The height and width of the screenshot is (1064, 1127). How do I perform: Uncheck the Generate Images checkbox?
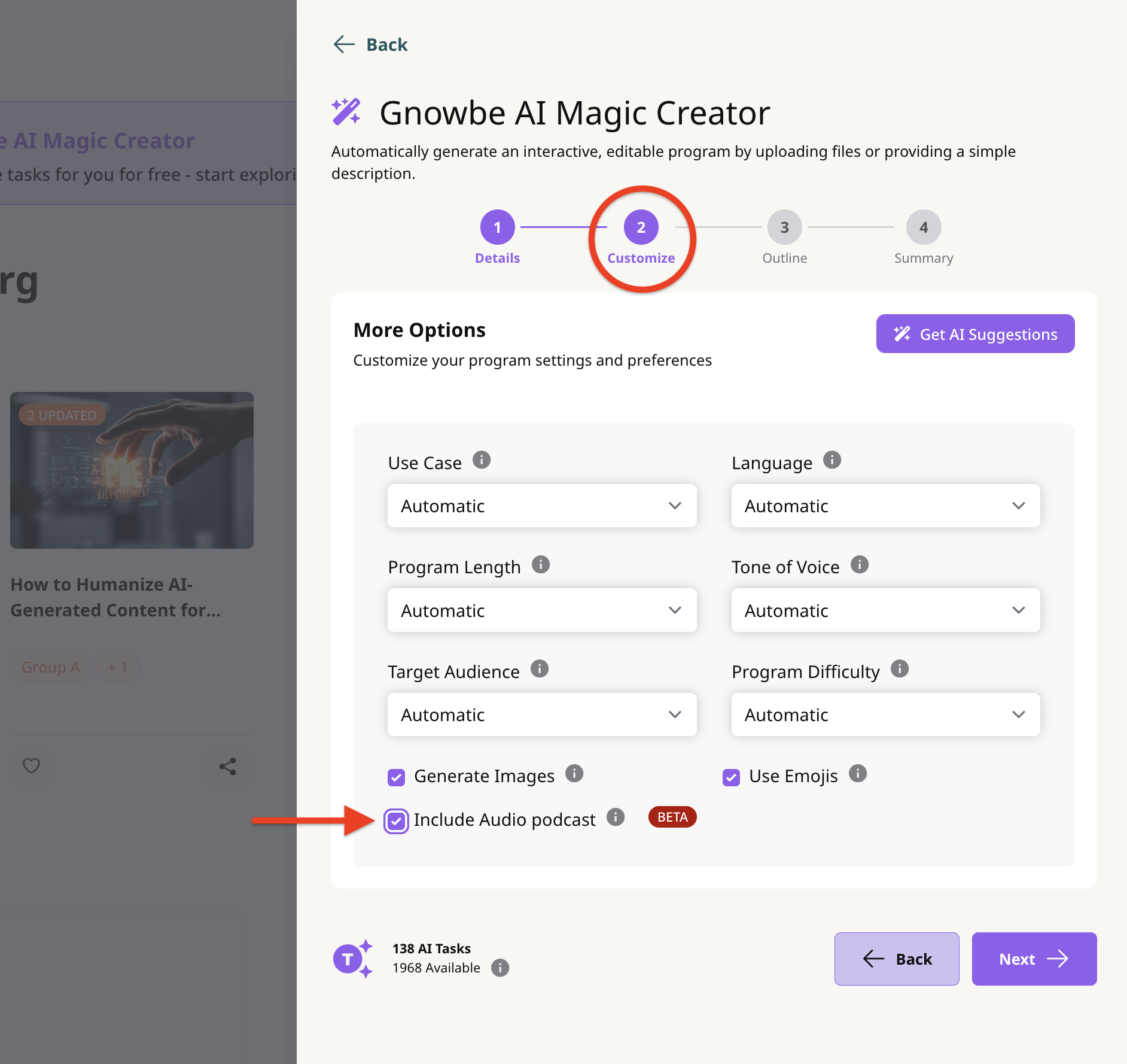pos(396,777)
